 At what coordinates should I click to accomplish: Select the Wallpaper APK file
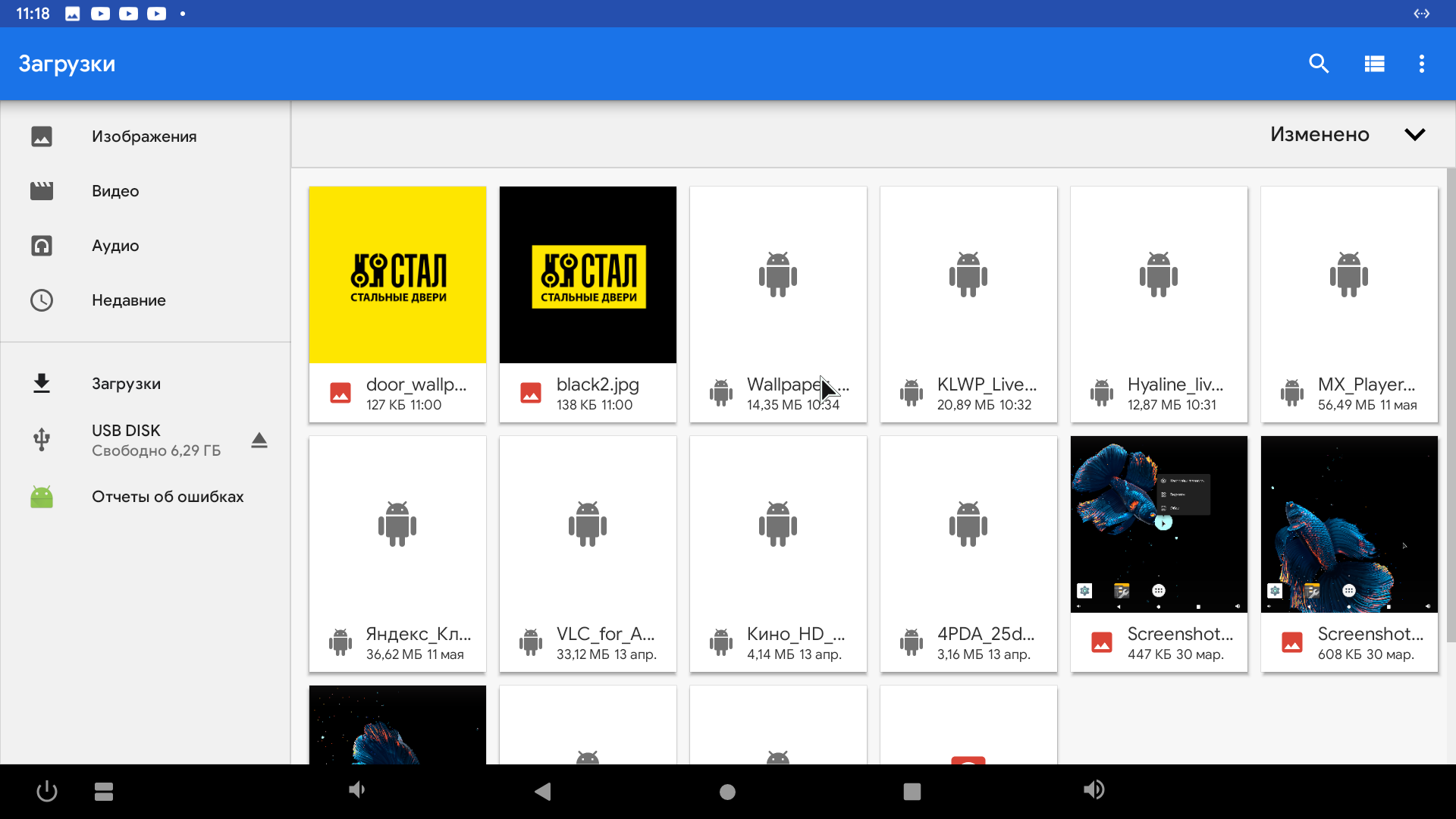[x=778, y=304]
